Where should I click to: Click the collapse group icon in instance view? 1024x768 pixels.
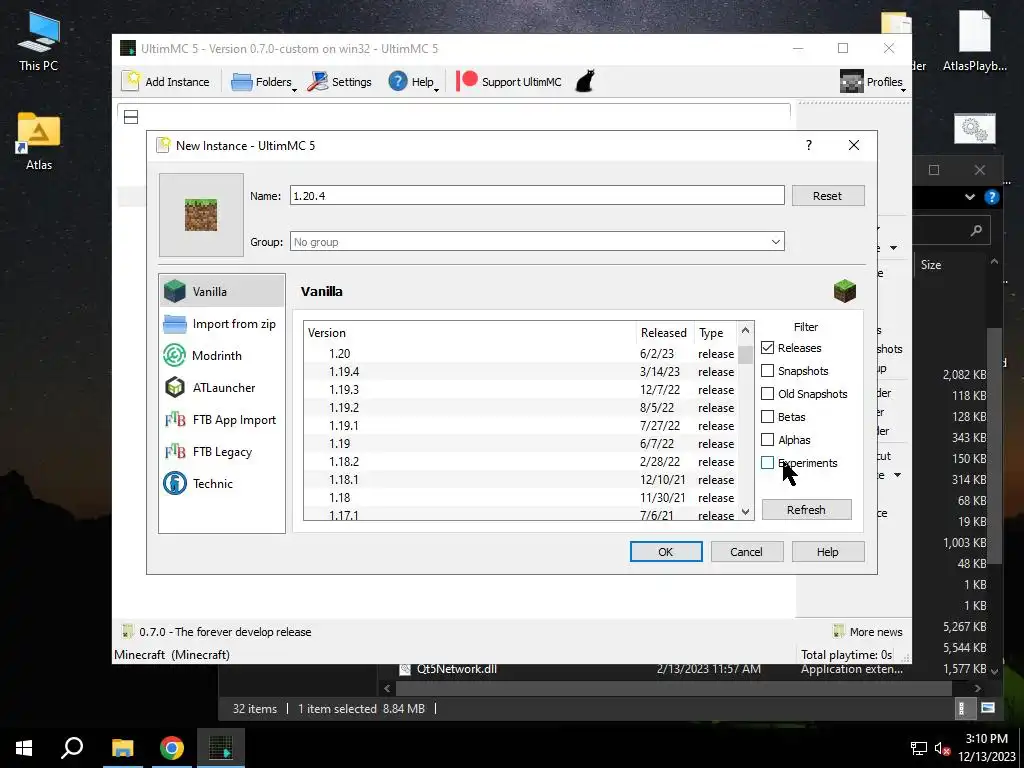131,117
